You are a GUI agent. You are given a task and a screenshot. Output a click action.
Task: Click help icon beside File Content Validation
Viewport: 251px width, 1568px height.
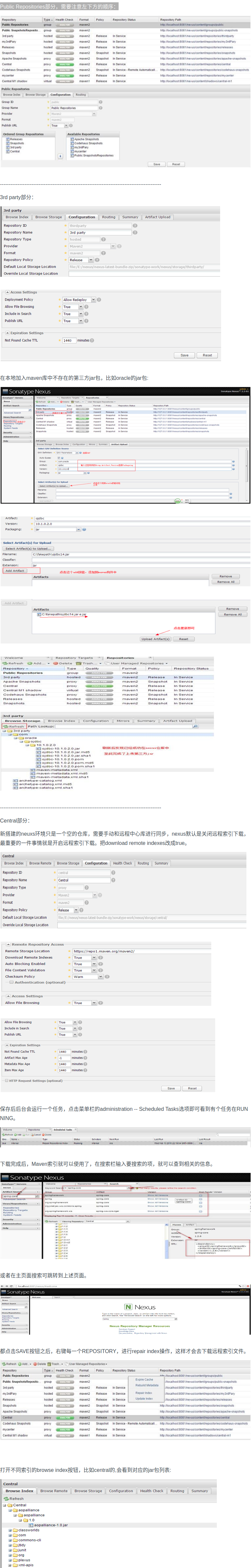(x=100, y=970)
